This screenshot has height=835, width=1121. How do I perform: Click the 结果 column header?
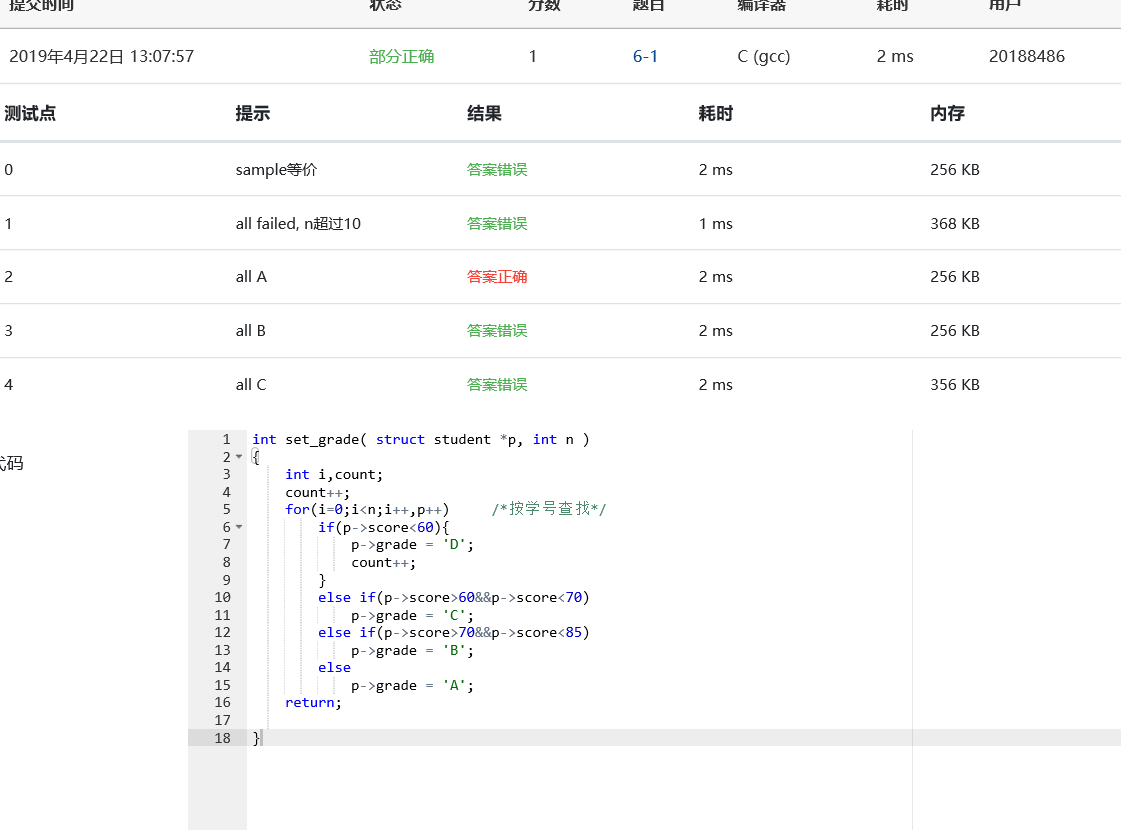(484, 113)
